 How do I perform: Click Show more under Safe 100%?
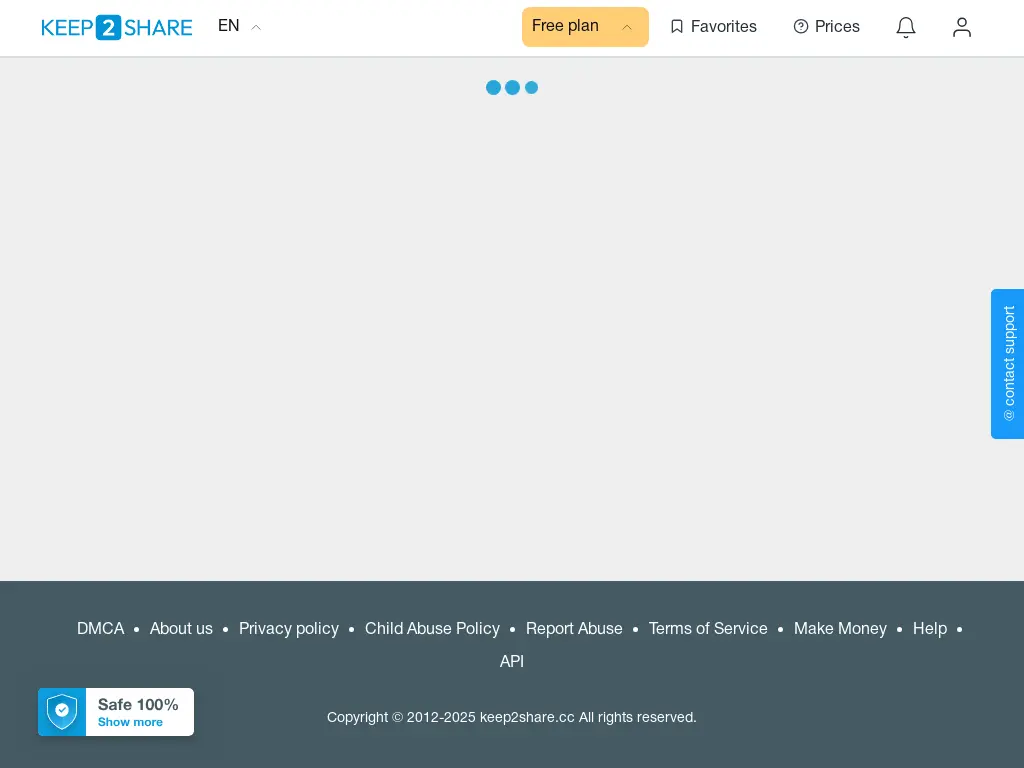(130, 722)
